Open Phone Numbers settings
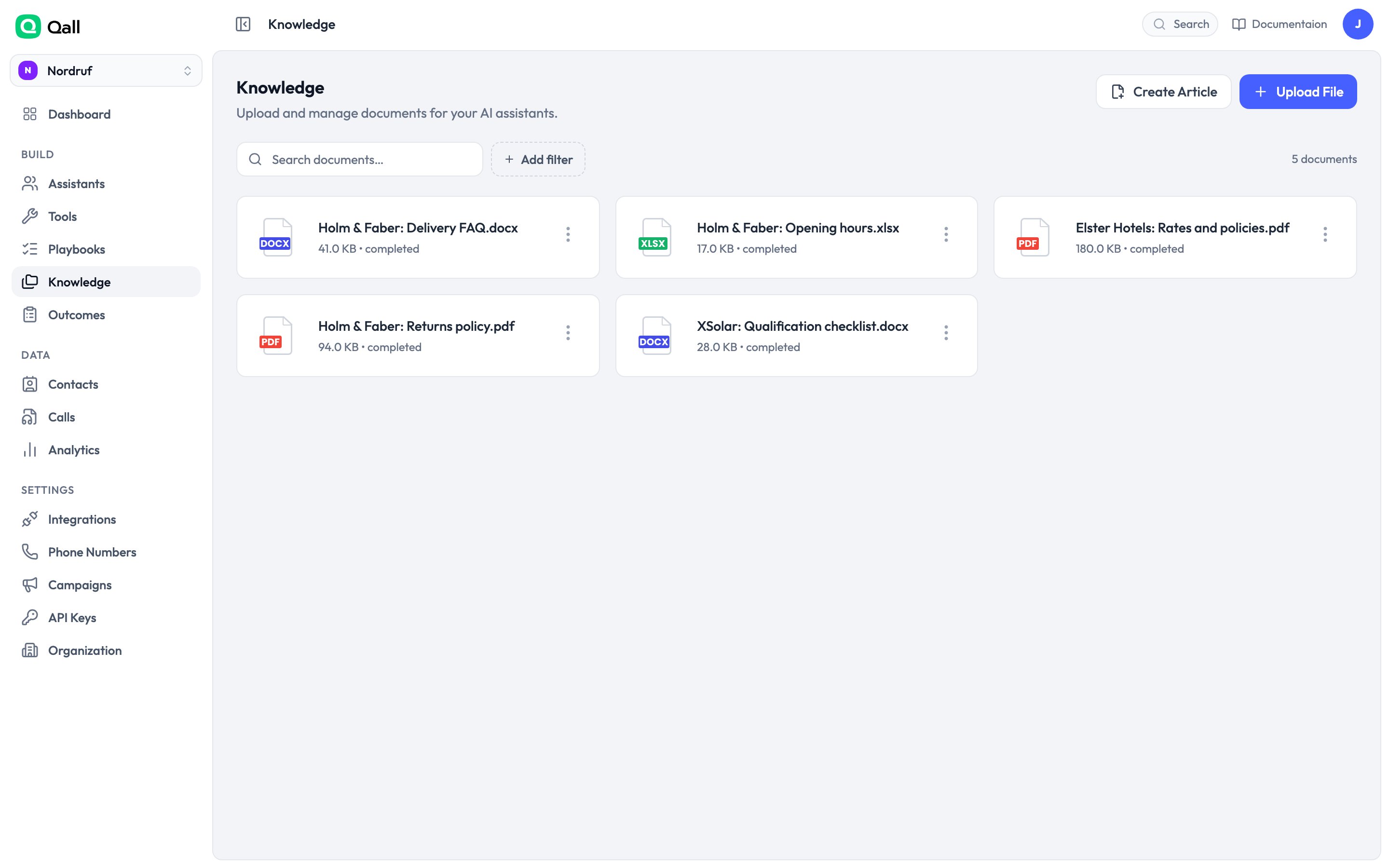 click(x=106, y=552)
